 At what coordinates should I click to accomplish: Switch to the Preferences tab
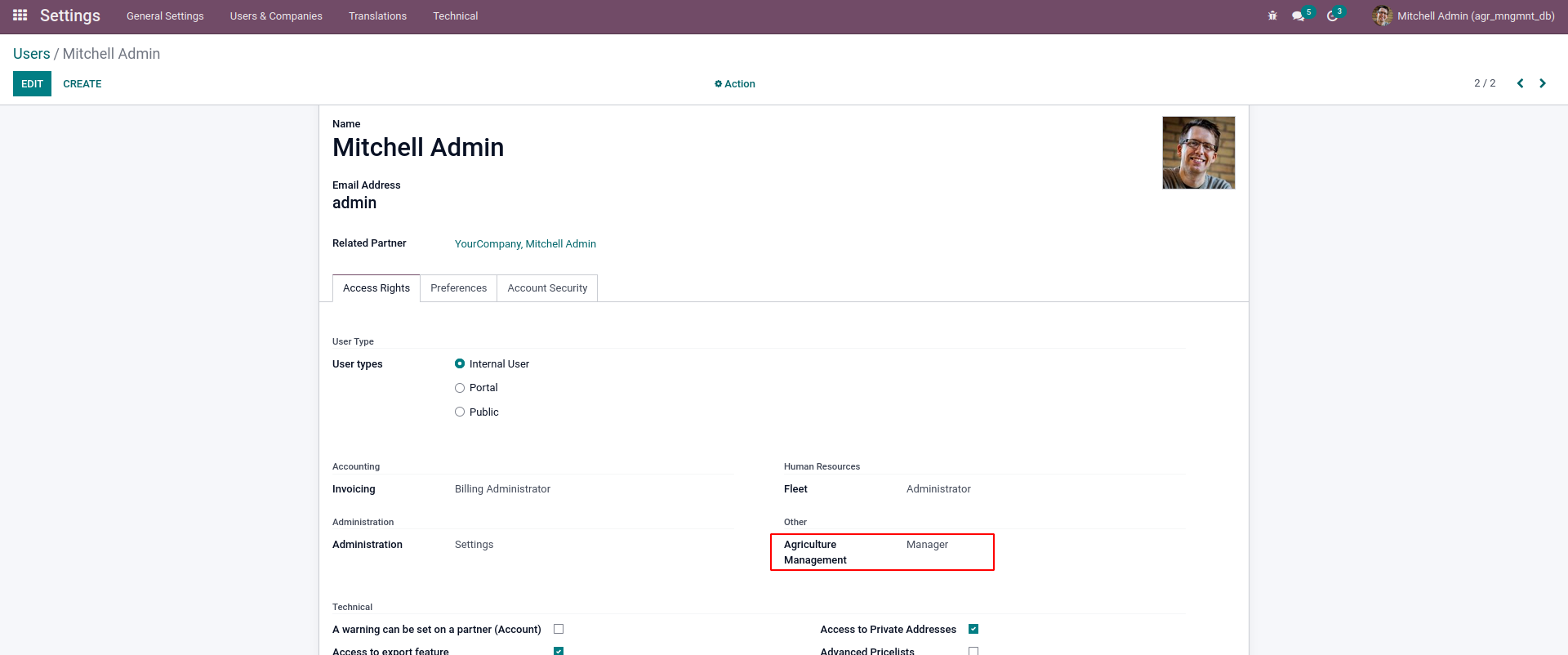(458, 288)
